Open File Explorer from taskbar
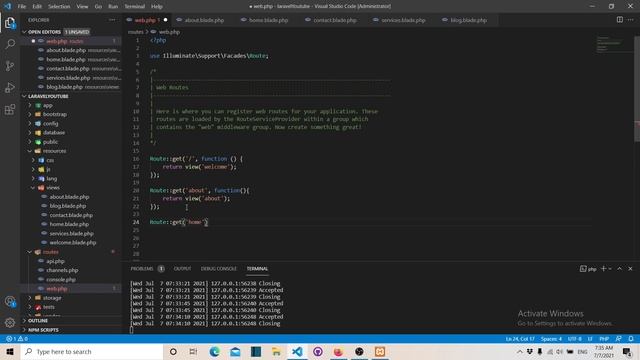The width and height of the screenshot is (640, 360). 276,351
